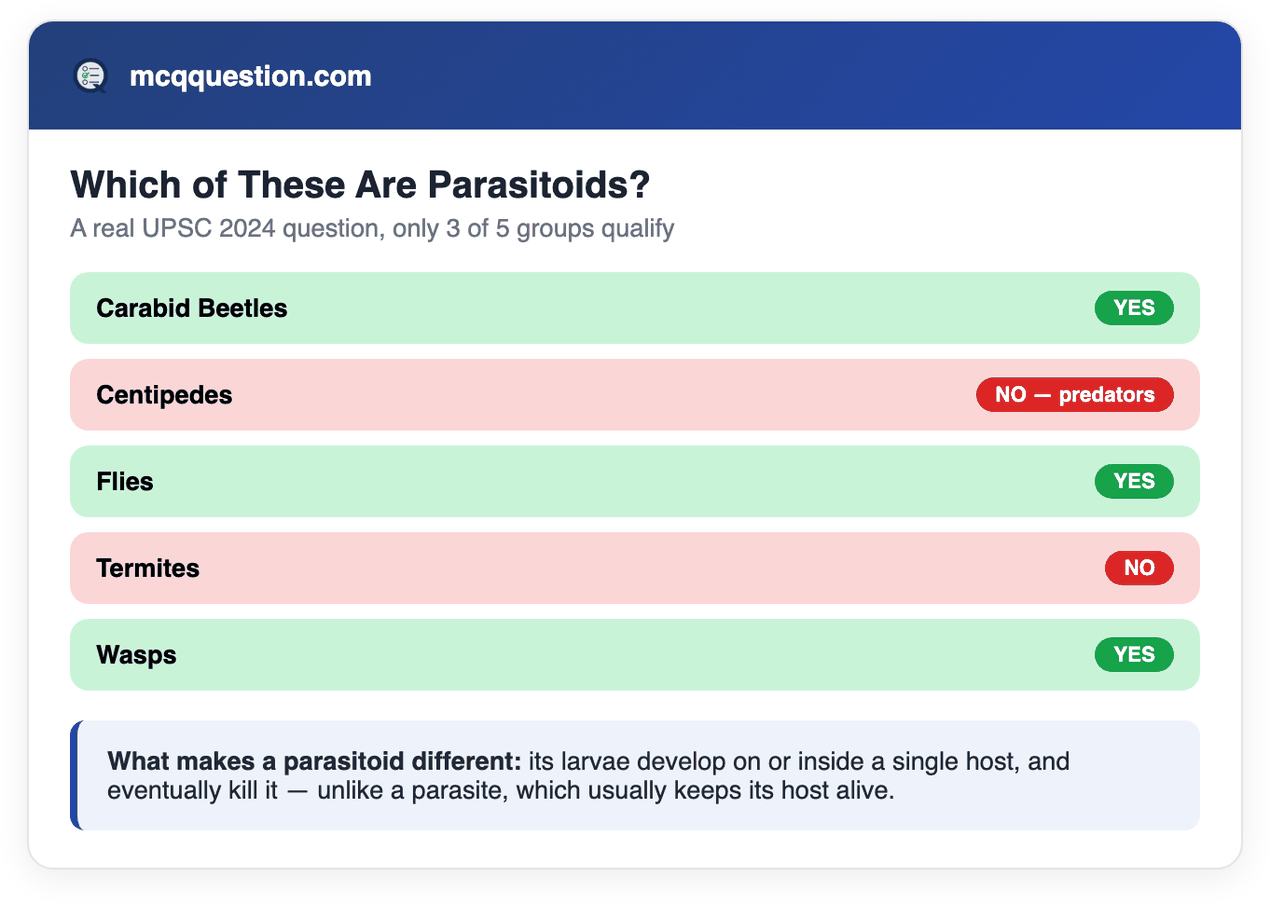Click the Which of These Are Parasitoids heading
This screenshot has width=1270, height=904.
pos(360,185)
